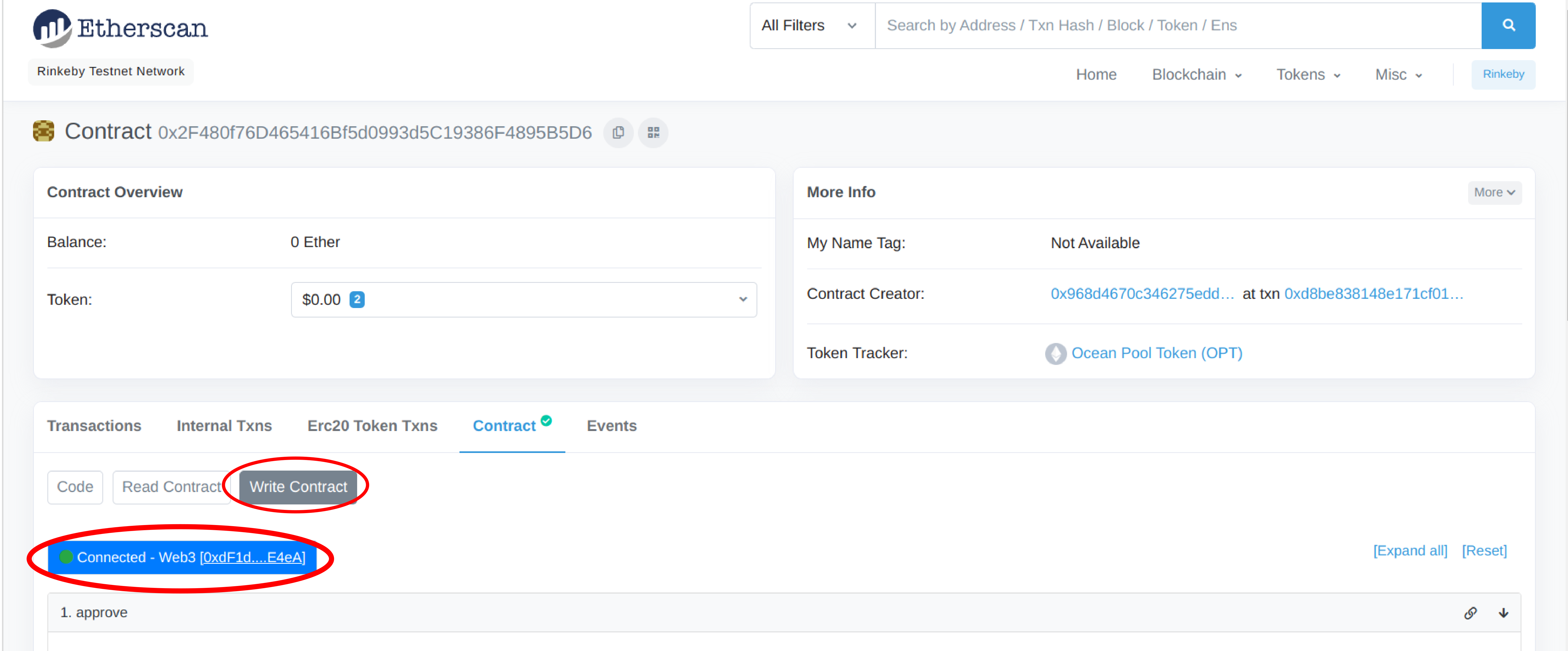
Task: Click the green verified checkmark on Contract tab
Action: [x=546, y=420]
